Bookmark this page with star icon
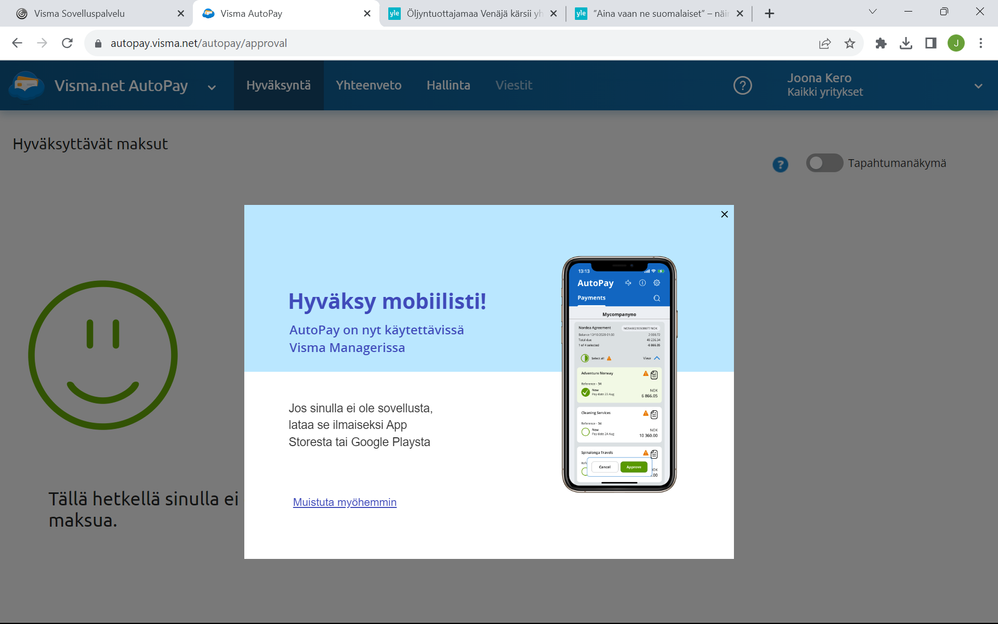This screenshot has width=998, height=624. click(850, 43)
